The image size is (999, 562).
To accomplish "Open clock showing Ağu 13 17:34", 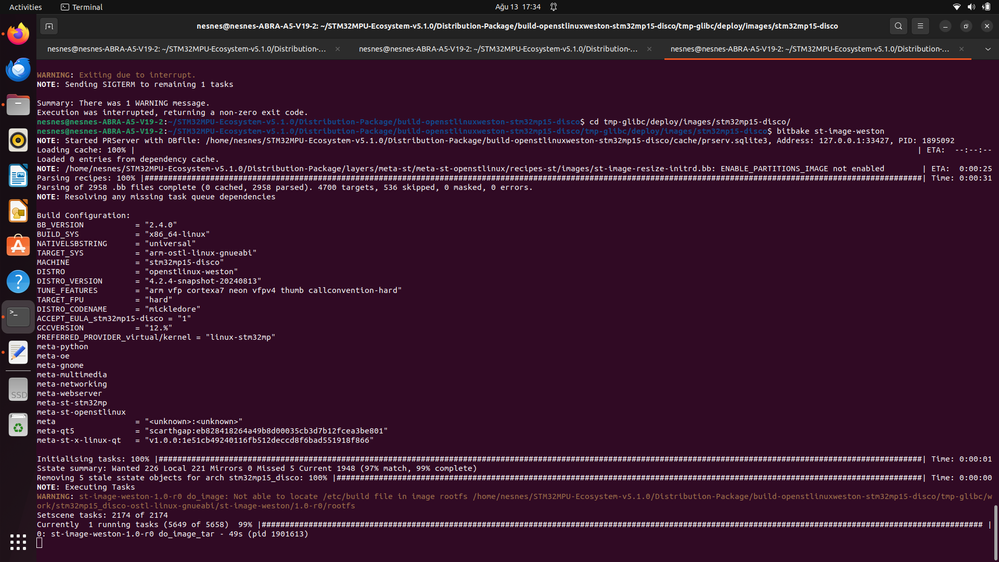I will coord(517,7).
